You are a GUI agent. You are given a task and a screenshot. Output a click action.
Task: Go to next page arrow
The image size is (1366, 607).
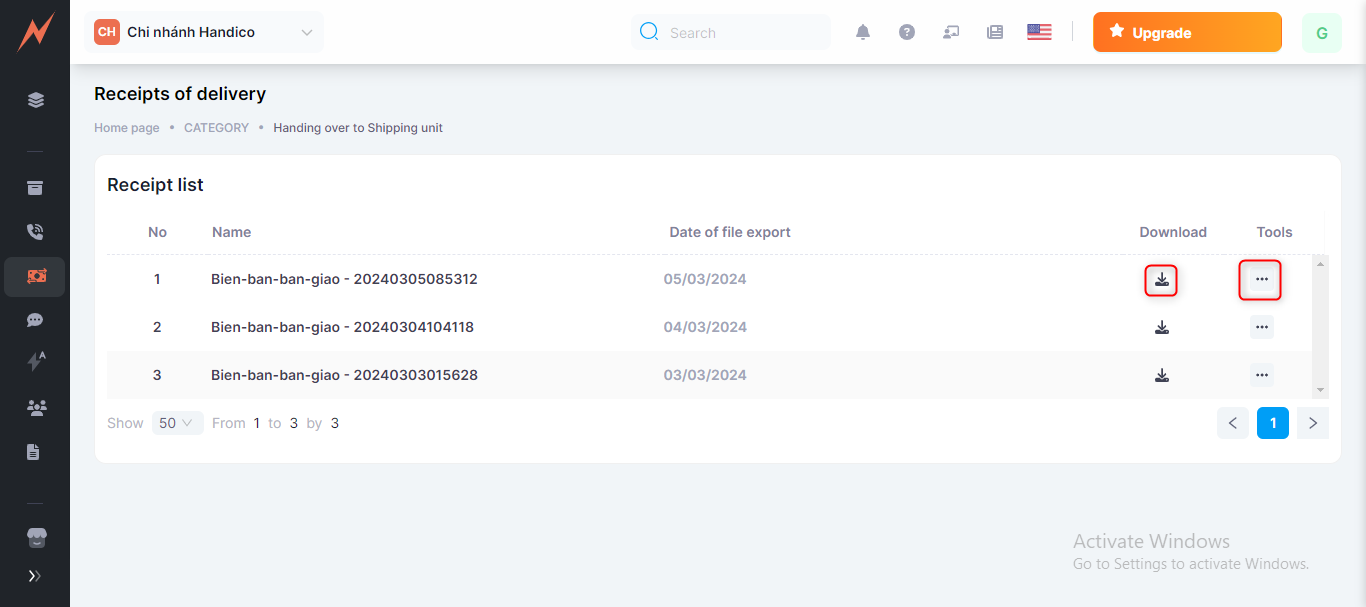pyautogui.click(x=1312, y=423)
